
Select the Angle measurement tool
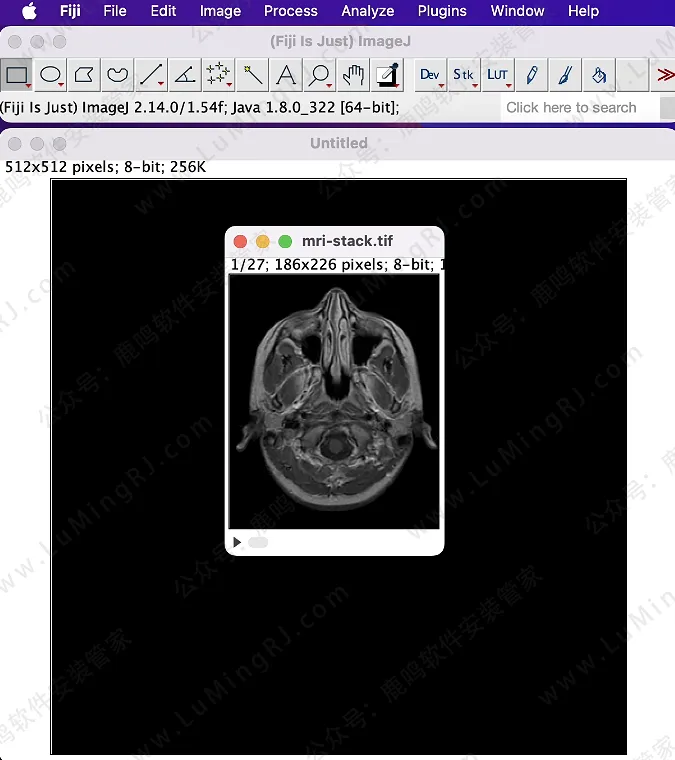tap(185, 75)
